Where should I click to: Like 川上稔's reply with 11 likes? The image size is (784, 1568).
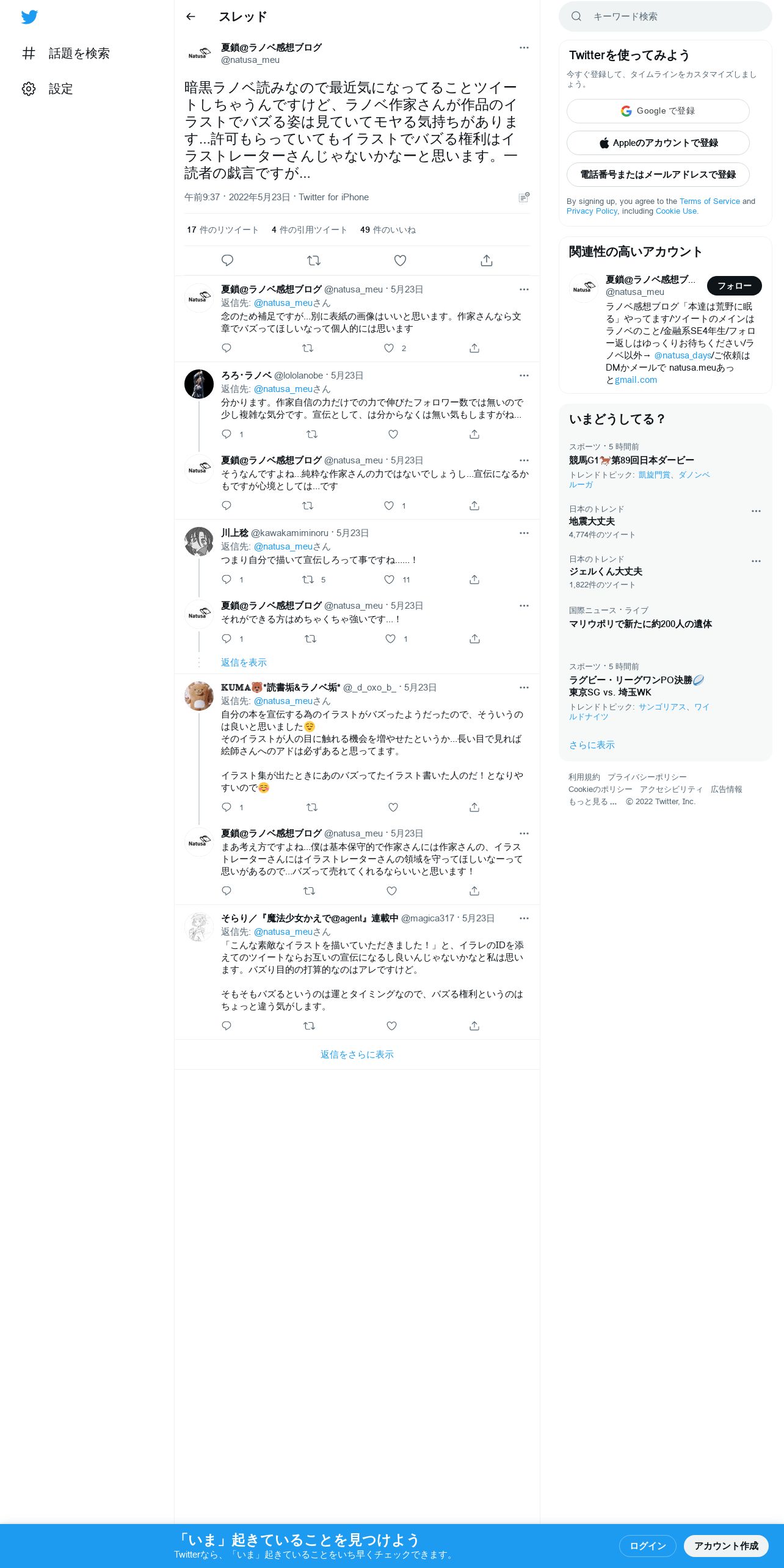pos(389,579)
